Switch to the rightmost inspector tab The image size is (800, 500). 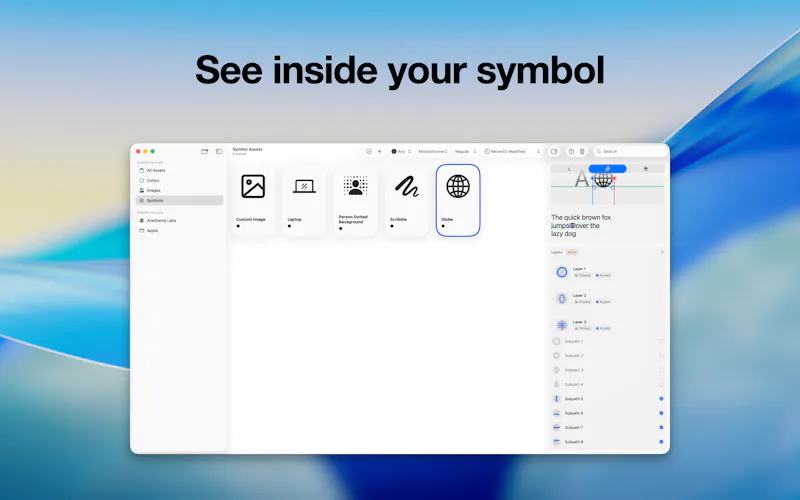[645, 169]
